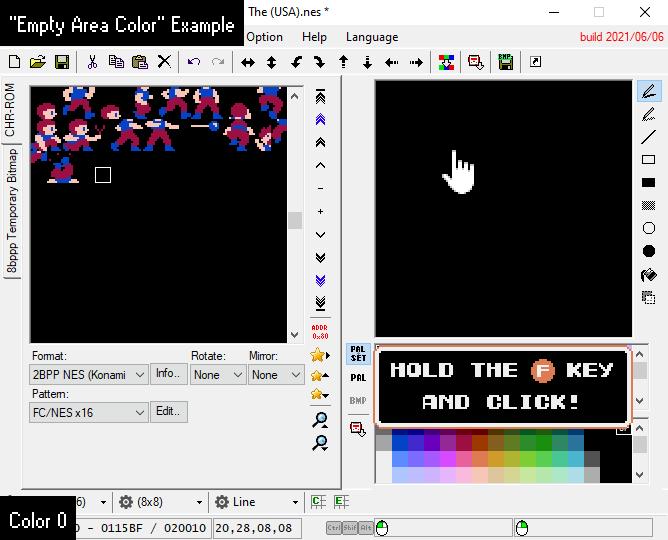This screenshot has height=540, width=668.
Task: Click the RGB color replace icon
Action: 446,62
